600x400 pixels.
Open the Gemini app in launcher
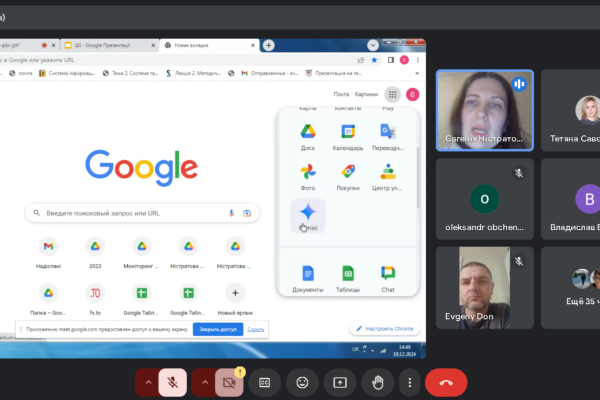pos(308,216)
